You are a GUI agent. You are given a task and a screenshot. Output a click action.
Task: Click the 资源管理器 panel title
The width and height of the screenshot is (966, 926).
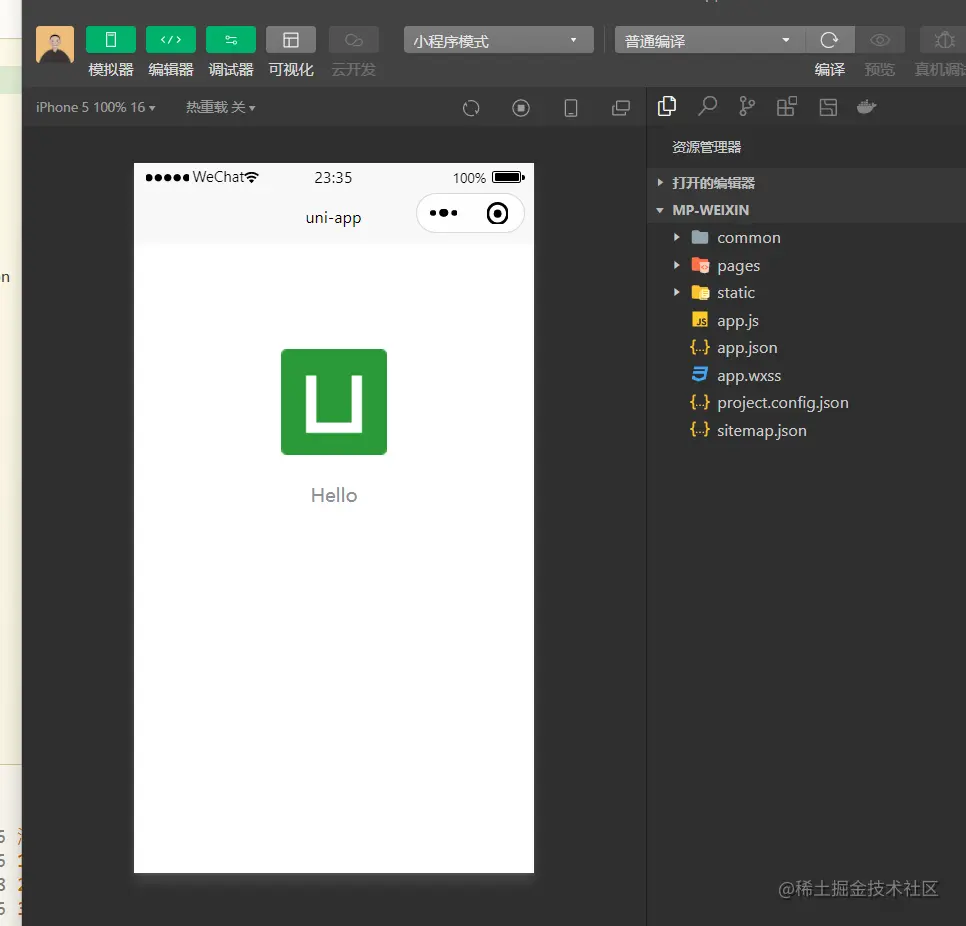(707, 147)
